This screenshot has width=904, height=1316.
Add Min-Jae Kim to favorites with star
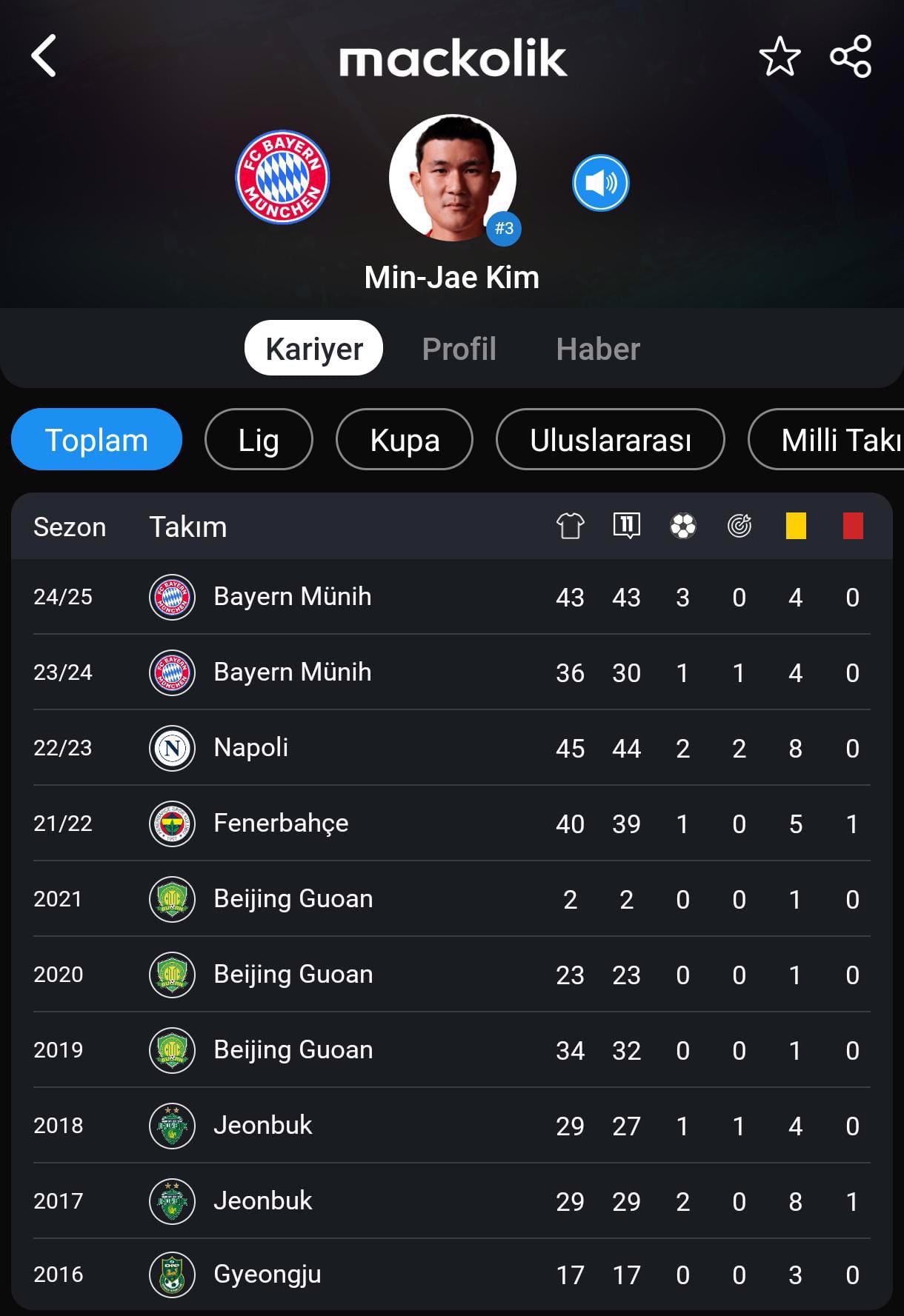click(780, 56)
